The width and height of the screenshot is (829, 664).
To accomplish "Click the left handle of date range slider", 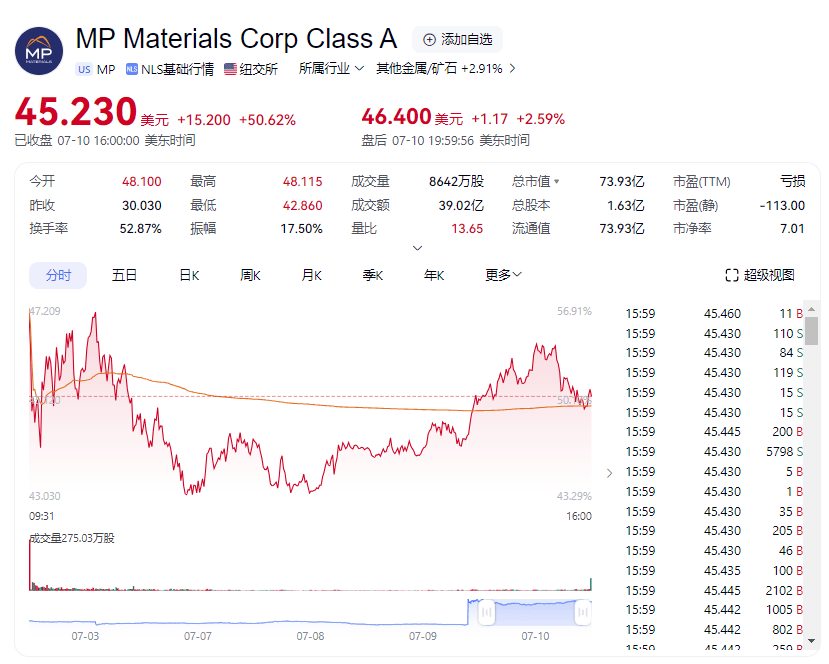I will coord(485,610).
